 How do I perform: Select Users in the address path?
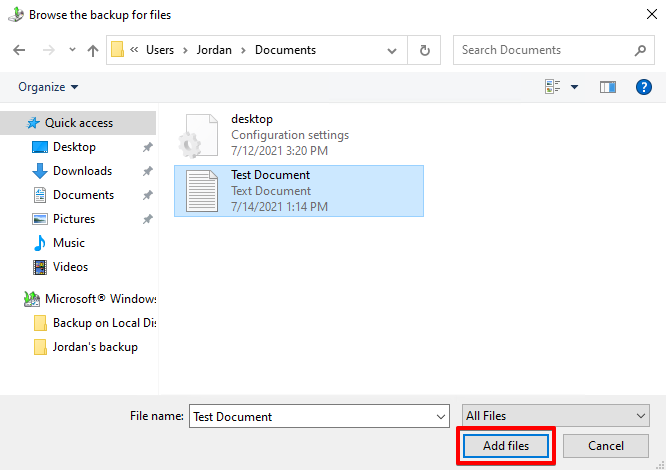[x=160, y=50]
